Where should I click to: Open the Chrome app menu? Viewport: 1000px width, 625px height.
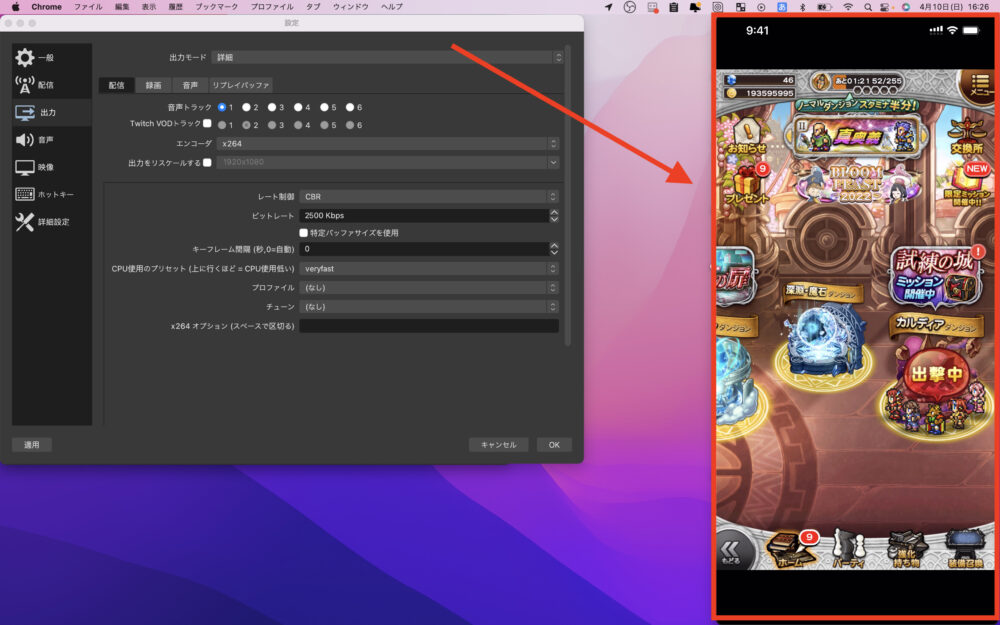(47, 7)
